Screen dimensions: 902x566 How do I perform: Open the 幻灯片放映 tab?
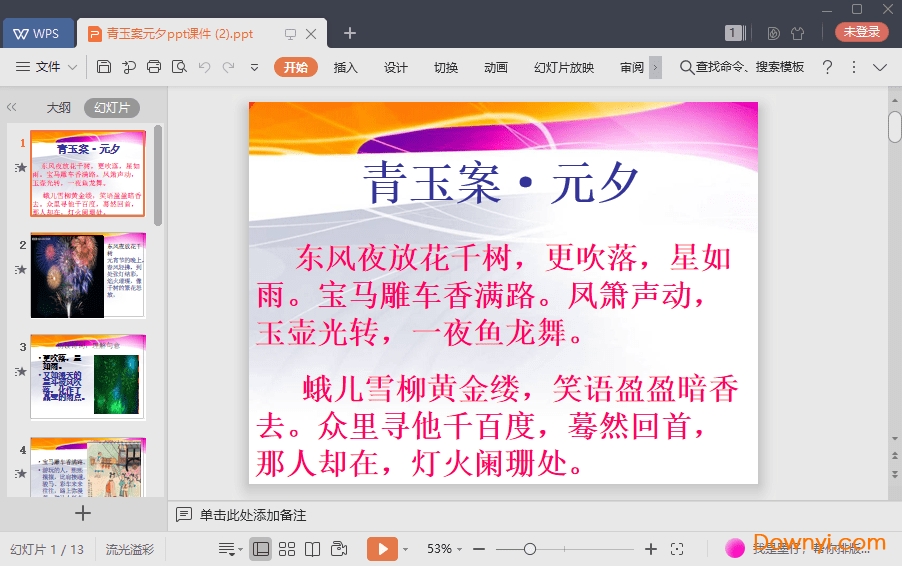tap(564, 67)
